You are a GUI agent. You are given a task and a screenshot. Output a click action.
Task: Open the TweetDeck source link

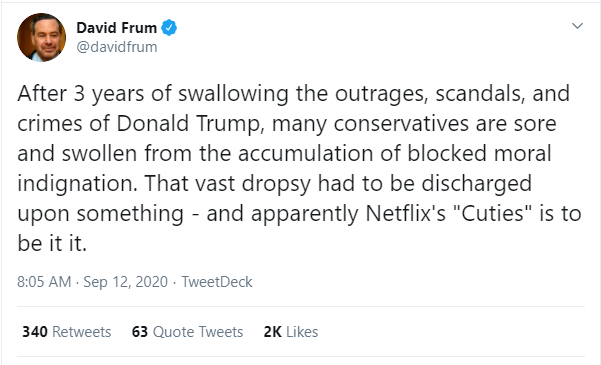coord(217,282)
